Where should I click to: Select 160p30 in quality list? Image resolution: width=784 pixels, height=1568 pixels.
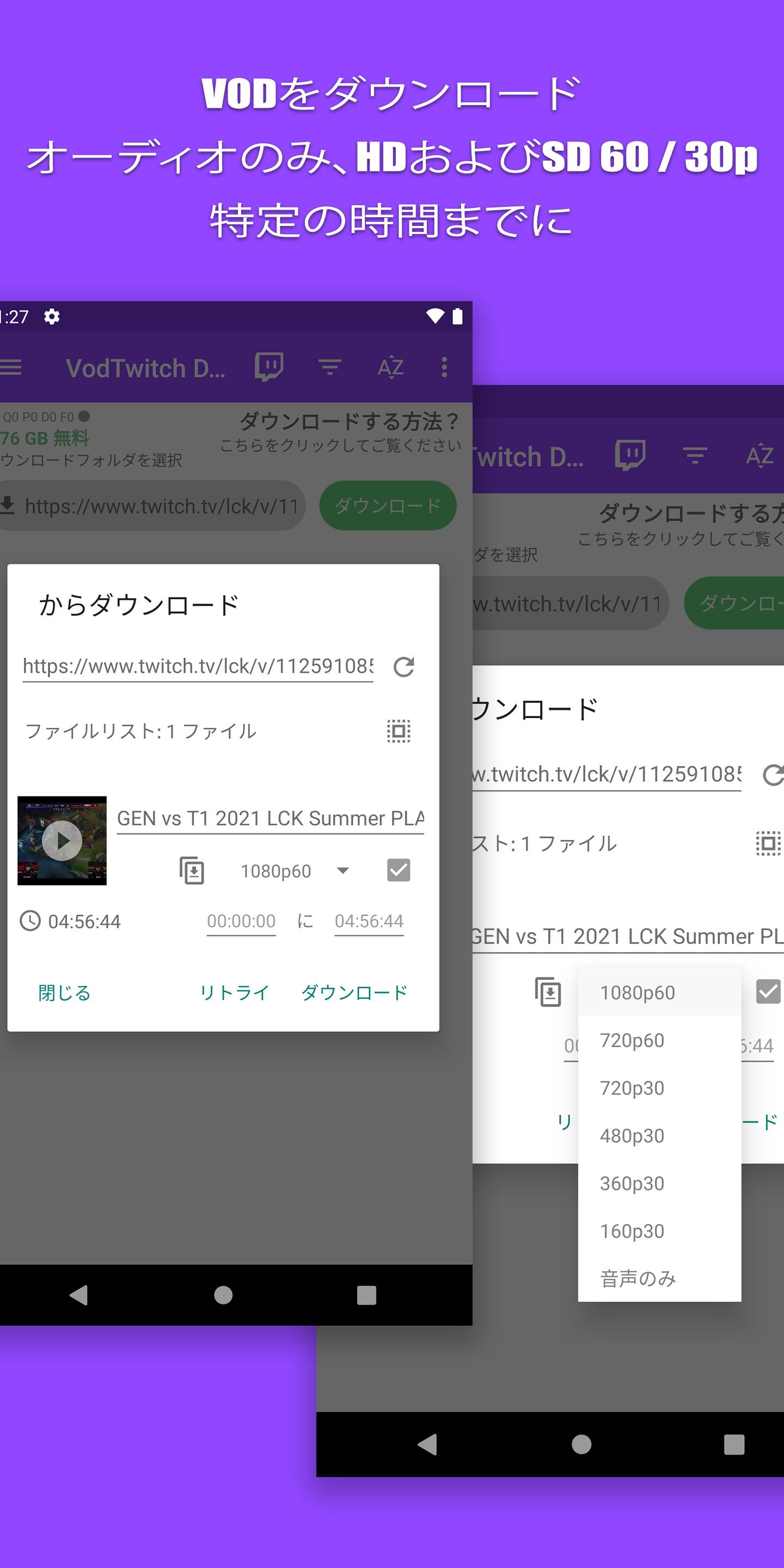tap(659, 1231)
